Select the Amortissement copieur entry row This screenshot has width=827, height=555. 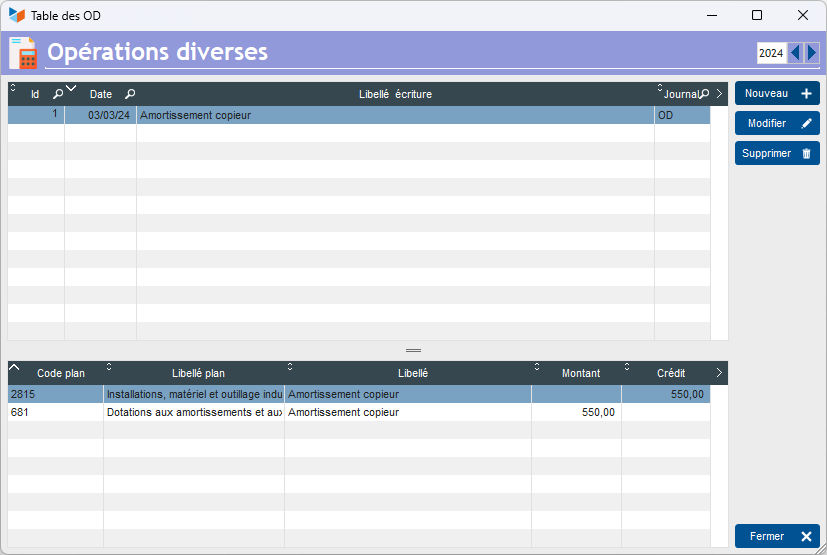pyautogui.click(x=395, y=115)
